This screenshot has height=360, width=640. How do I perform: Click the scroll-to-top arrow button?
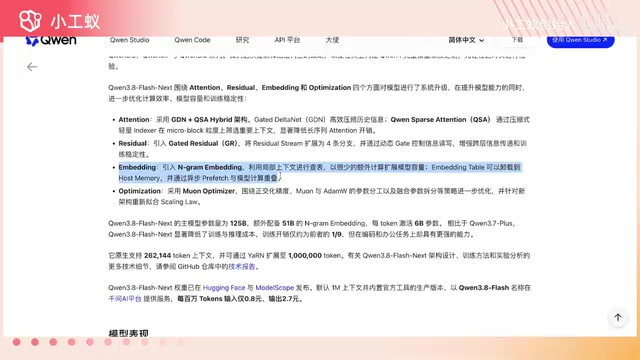[618, 318]
